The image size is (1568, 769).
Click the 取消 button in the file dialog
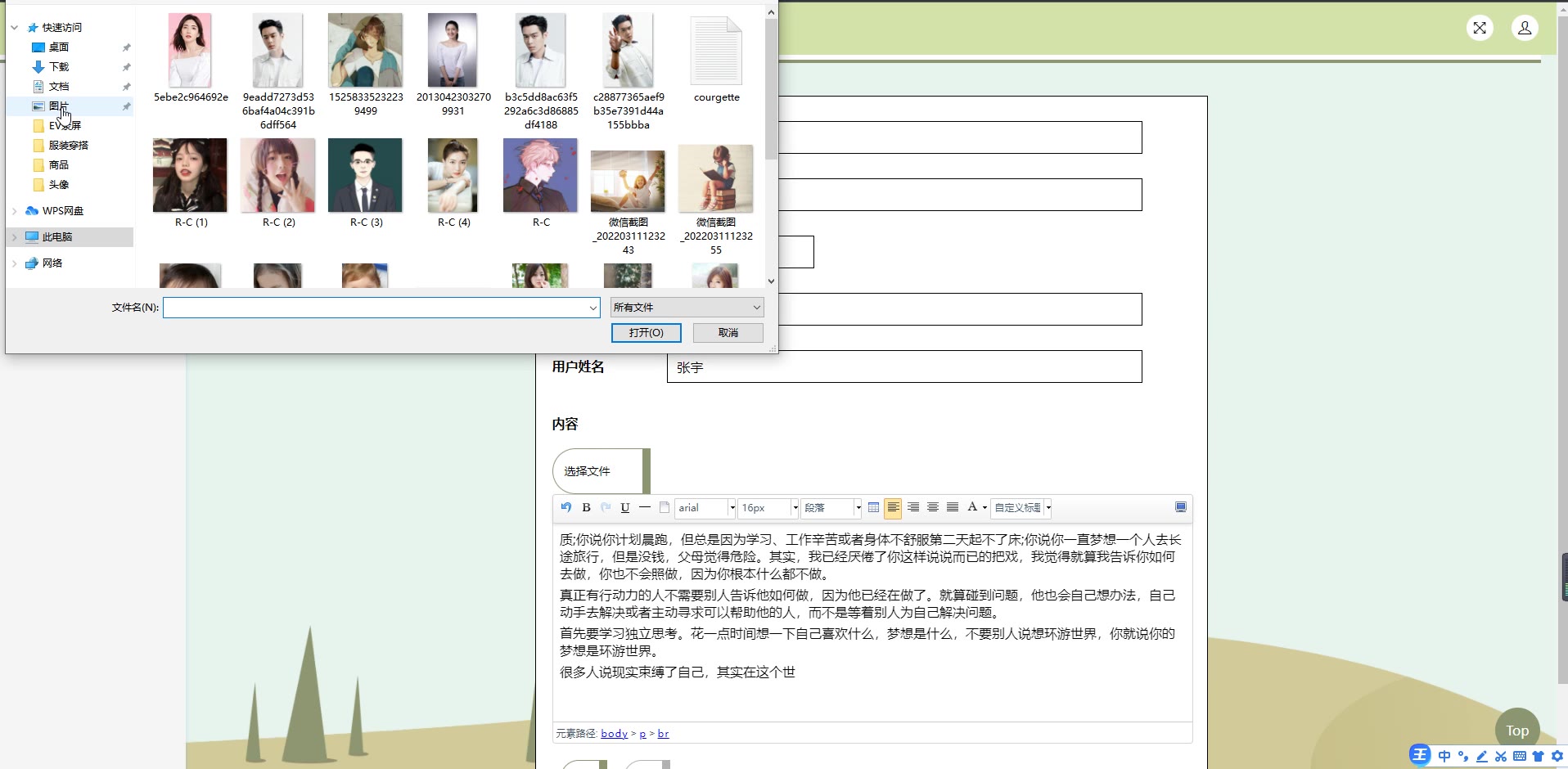click(x=728, y=333)
